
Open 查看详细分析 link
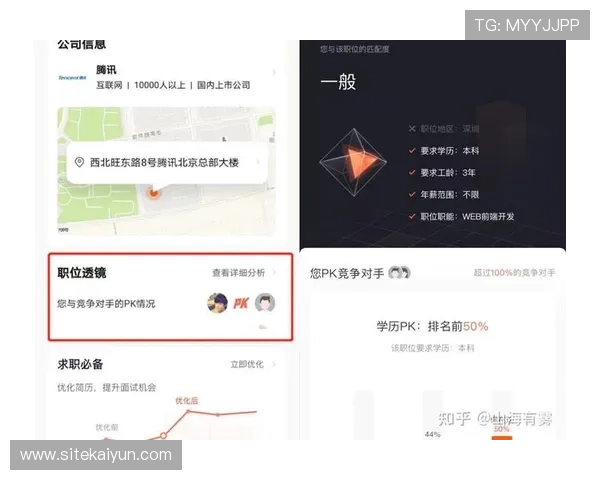(x=238, y=273)
